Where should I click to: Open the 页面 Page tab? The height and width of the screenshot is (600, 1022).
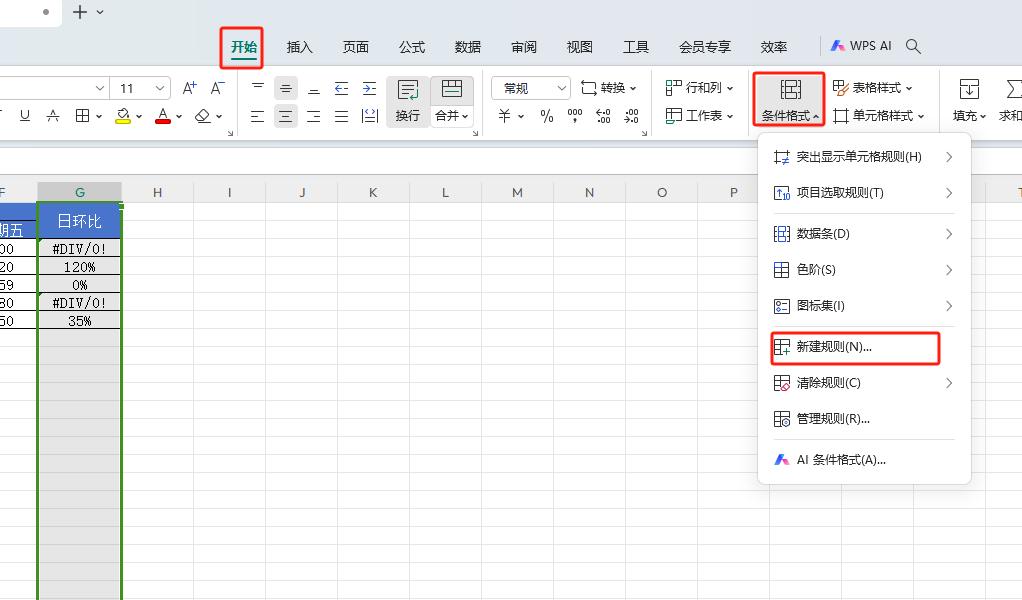point(356,47)
